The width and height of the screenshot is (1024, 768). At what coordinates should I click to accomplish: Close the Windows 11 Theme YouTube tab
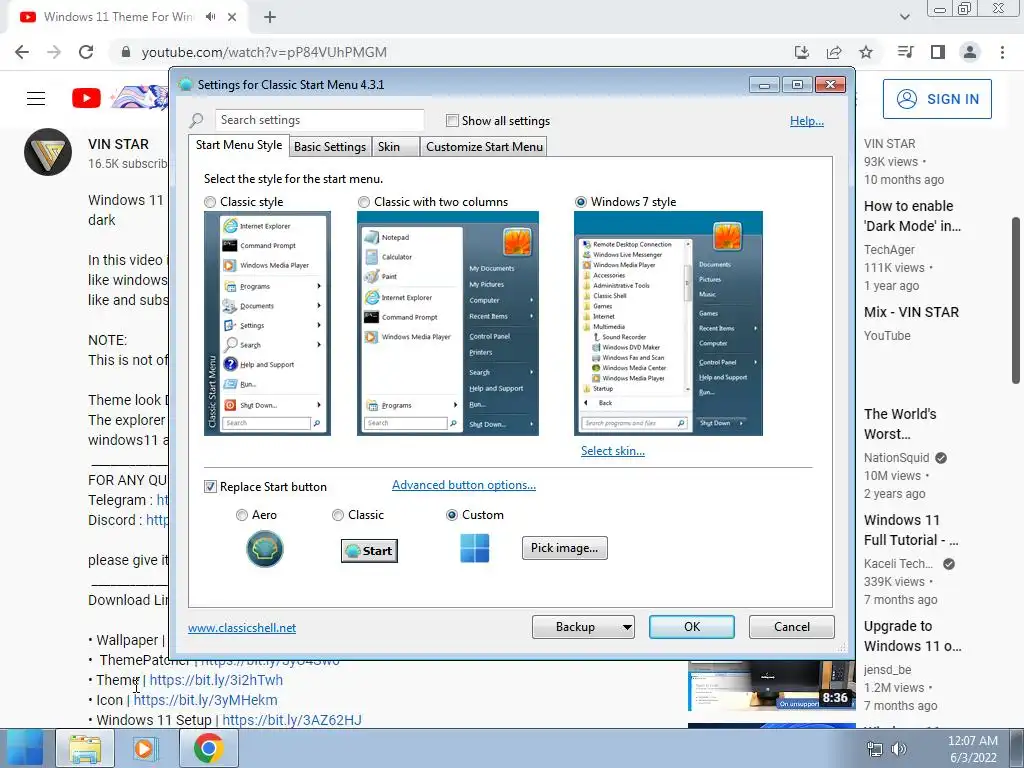(x=232, y=17)
